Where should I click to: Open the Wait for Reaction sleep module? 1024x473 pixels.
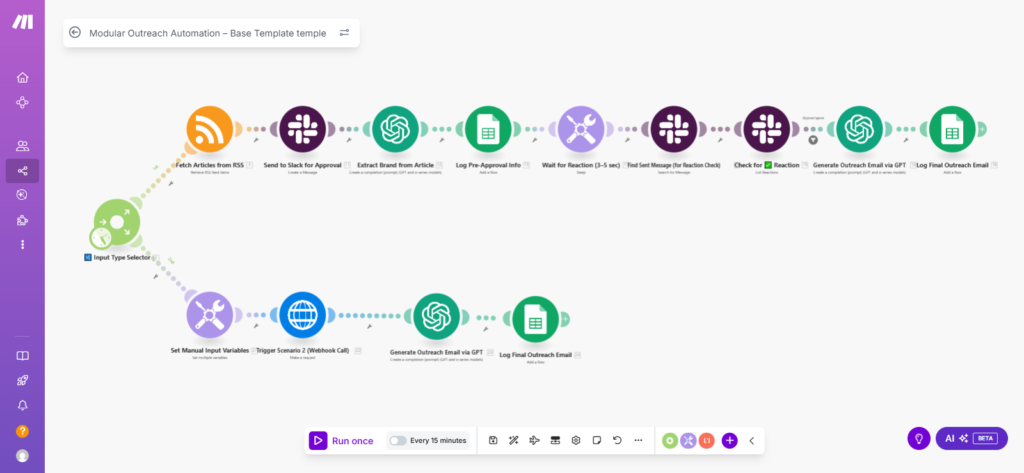click(x=581, y=129)
